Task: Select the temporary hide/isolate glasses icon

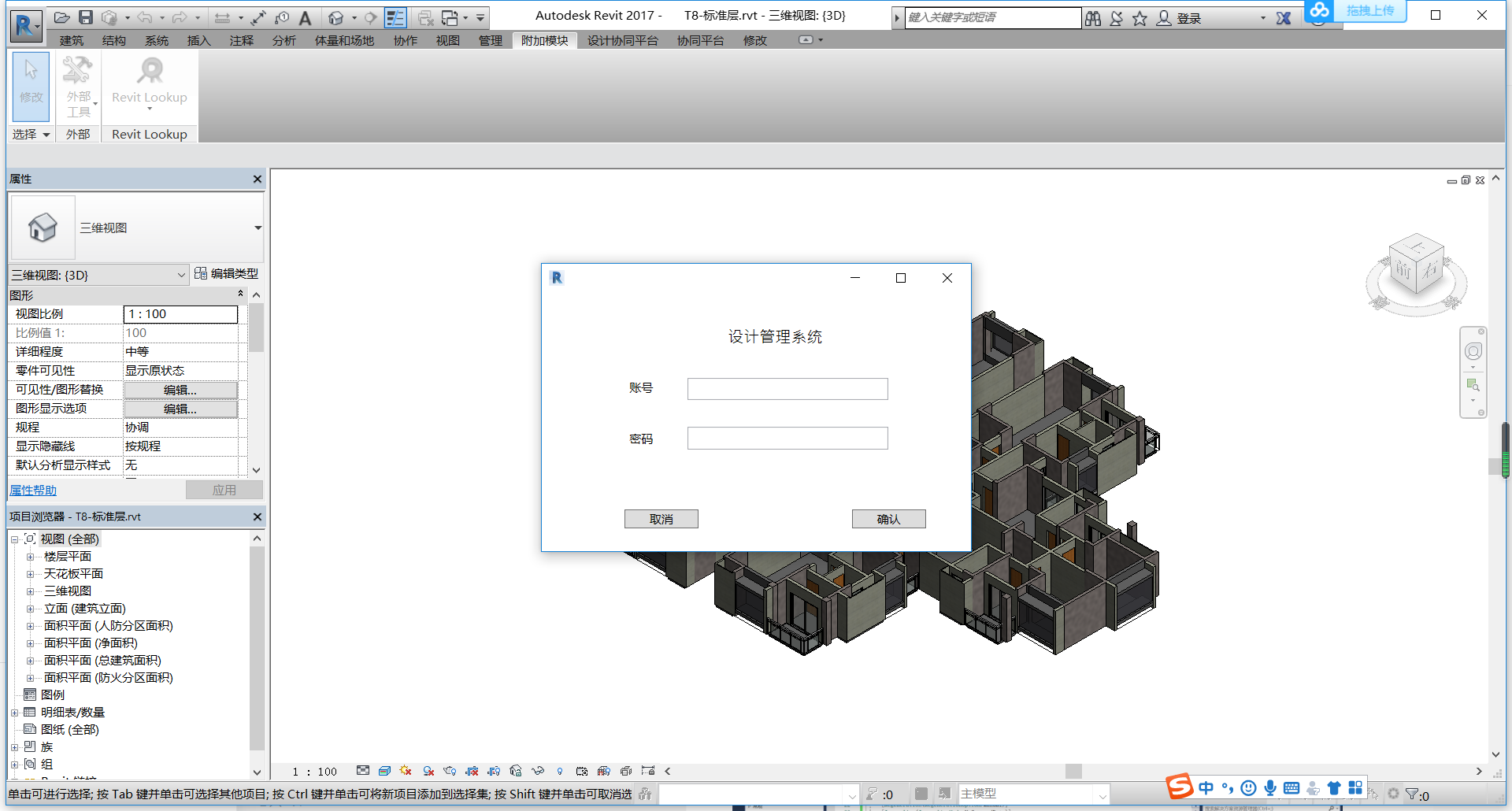Action: coord(537,771)
